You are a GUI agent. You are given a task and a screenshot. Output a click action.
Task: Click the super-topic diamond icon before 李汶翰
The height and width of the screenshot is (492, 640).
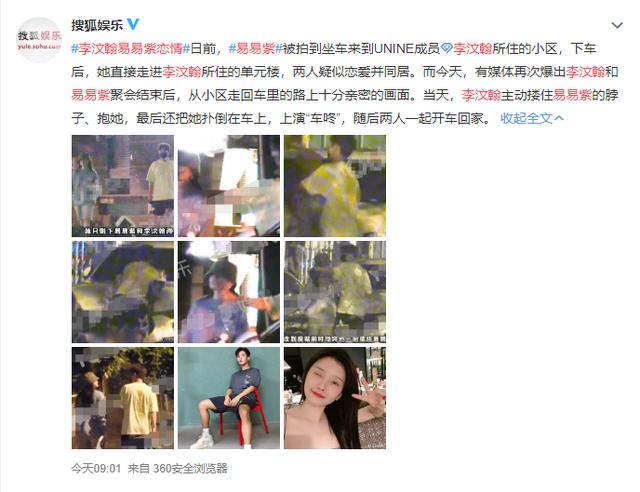pyautogui.click(x=447, y=49)
